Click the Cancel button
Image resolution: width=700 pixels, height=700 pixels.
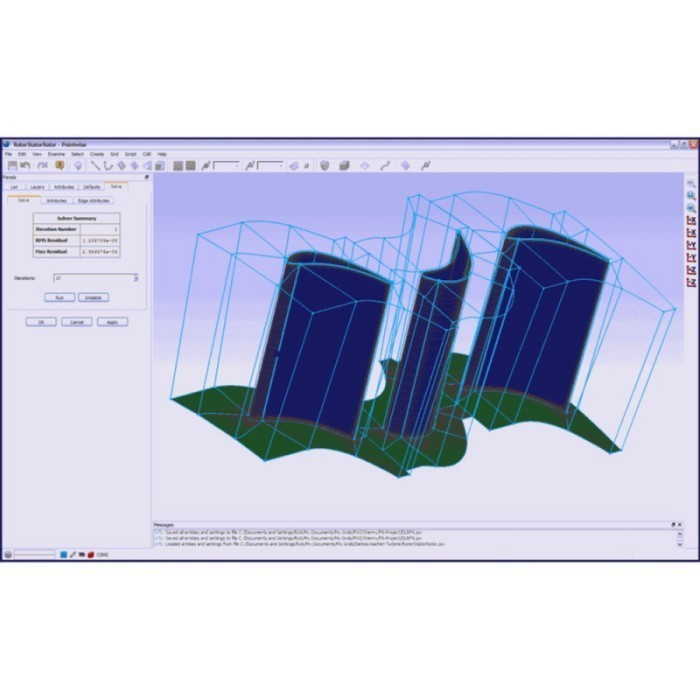click(x=77, y=322)
